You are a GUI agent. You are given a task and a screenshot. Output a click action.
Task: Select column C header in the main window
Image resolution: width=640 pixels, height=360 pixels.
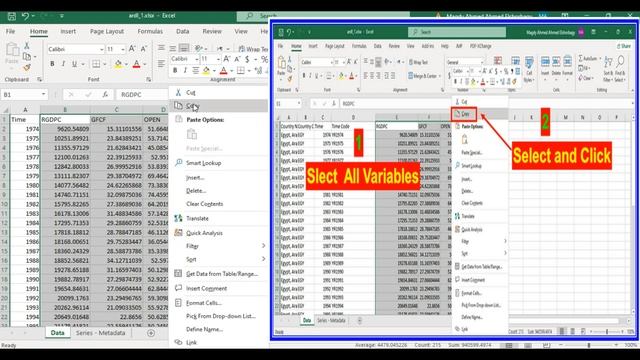coord(116,109)
